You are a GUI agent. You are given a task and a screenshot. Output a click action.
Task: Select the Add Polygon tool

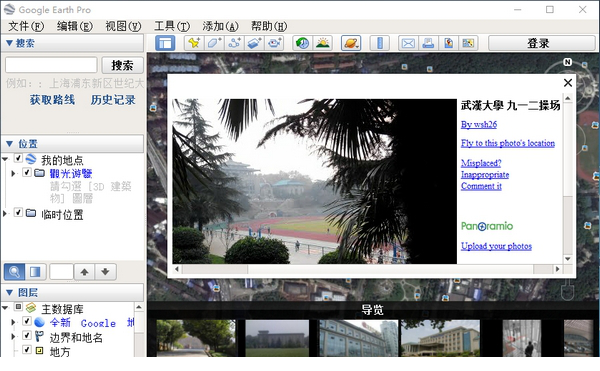click(214, 43)
